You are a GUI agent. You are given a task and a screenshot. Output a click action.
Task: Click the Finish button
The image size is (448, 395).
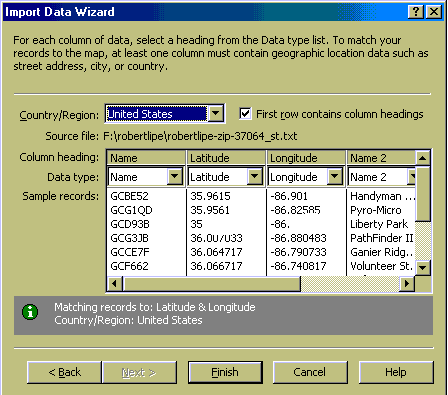coord(225,372)
